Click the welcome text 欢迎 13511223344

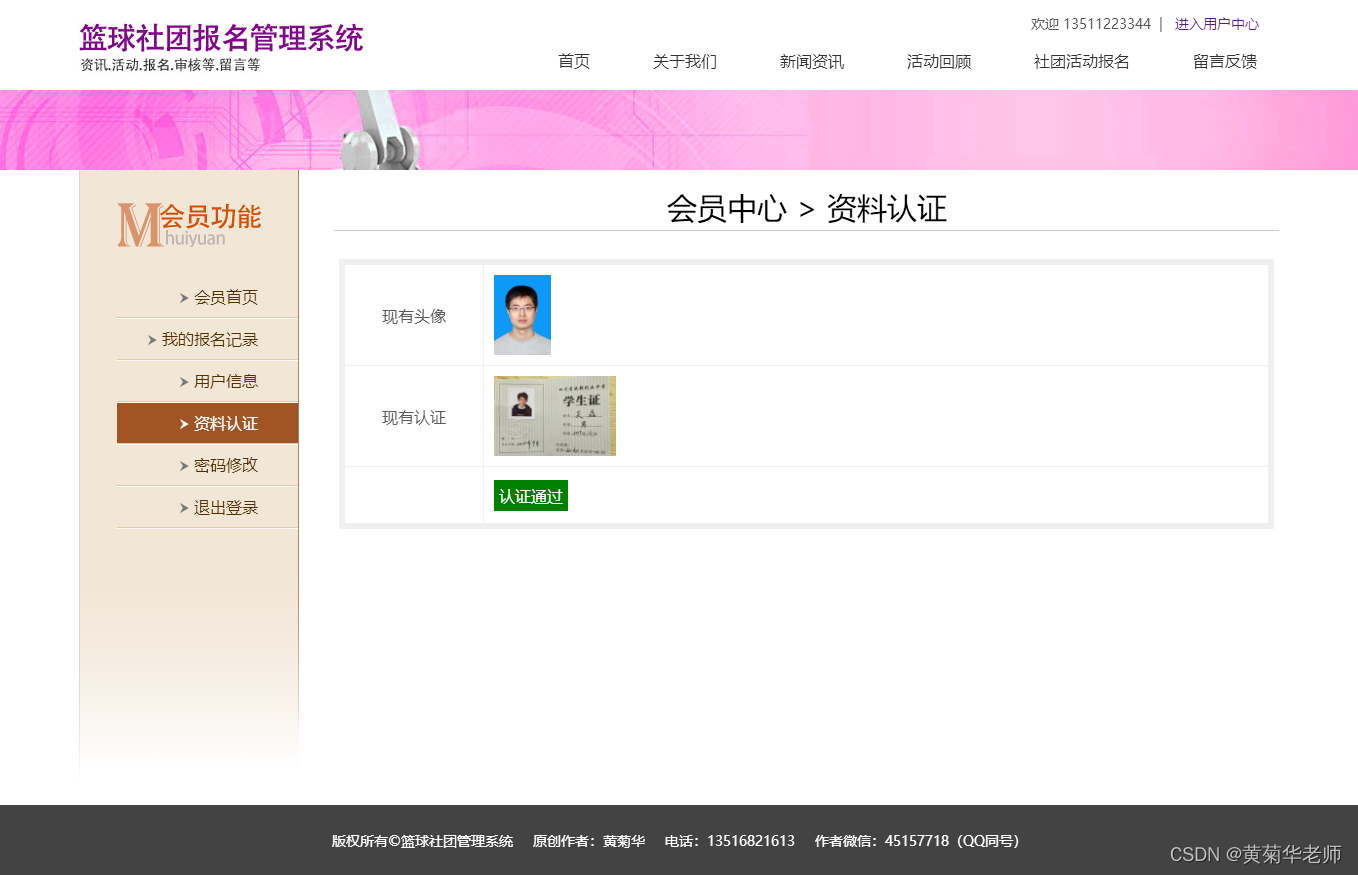(1091, 24)
